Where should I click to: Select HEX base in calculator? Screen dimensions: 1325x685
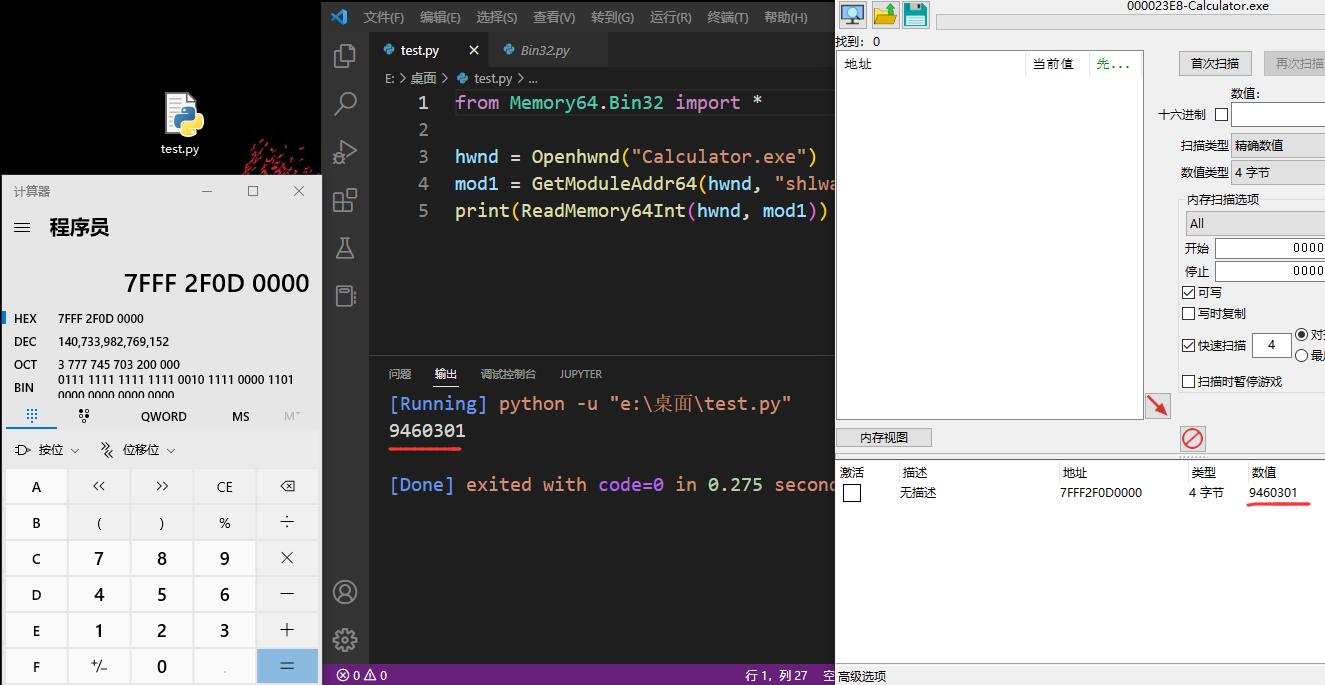pyautogui.click(x=161, y=318)
